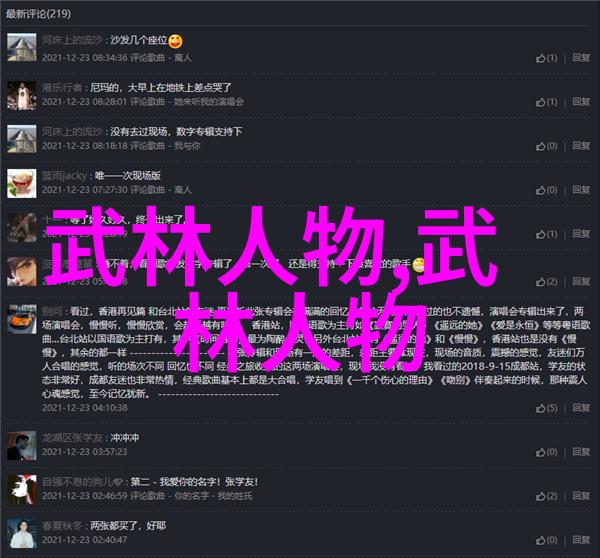Like the 大早上在地铁上差点哭了 comment

pos(546,102)
